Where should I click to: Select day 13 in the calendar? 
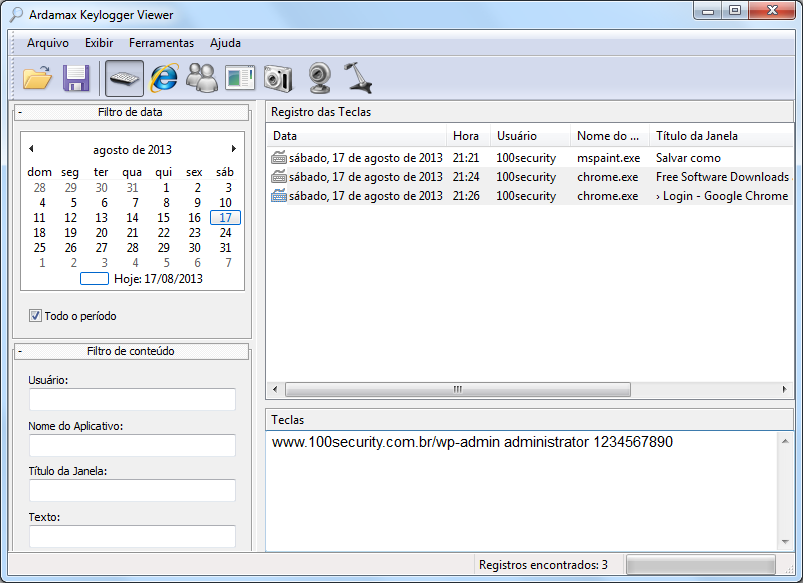(101, 218)
